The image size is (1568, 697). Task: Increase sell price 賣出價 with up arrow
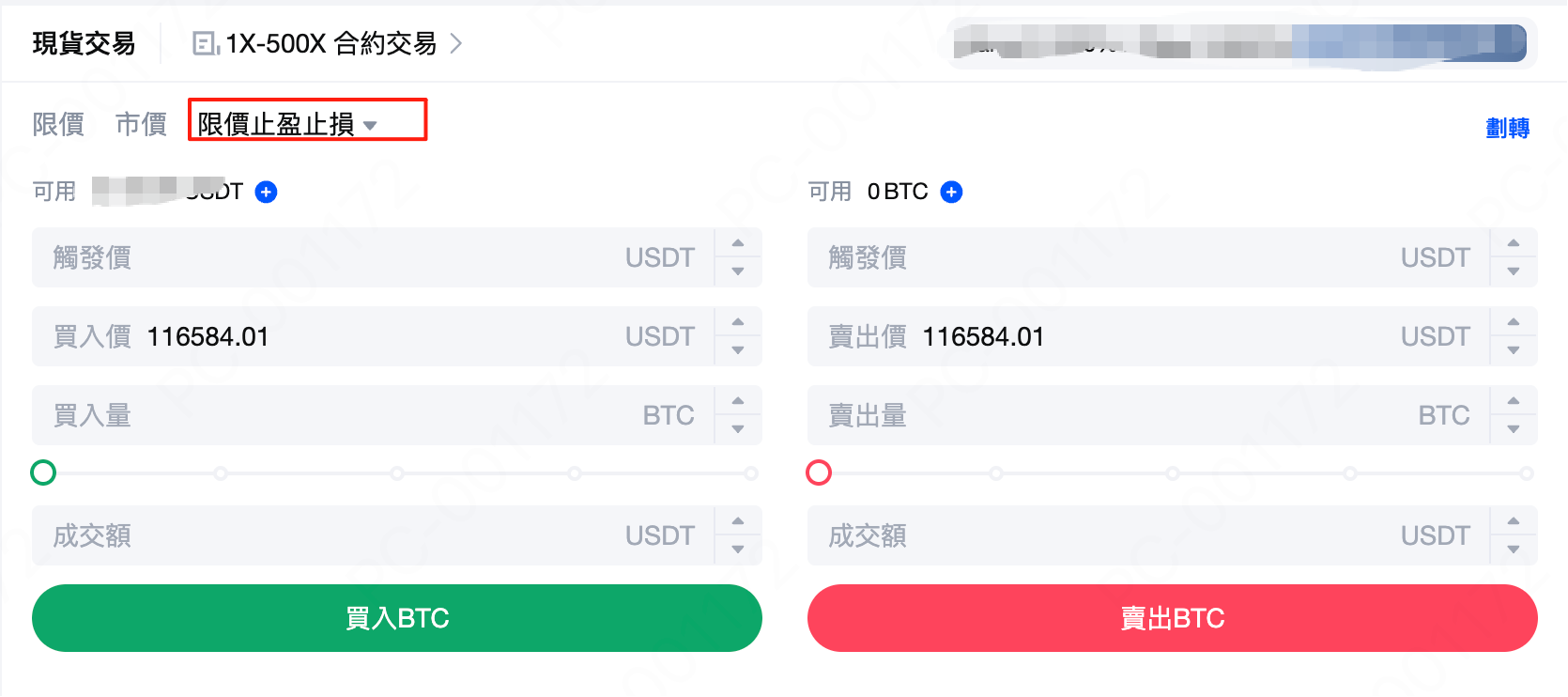point(1514,322)
